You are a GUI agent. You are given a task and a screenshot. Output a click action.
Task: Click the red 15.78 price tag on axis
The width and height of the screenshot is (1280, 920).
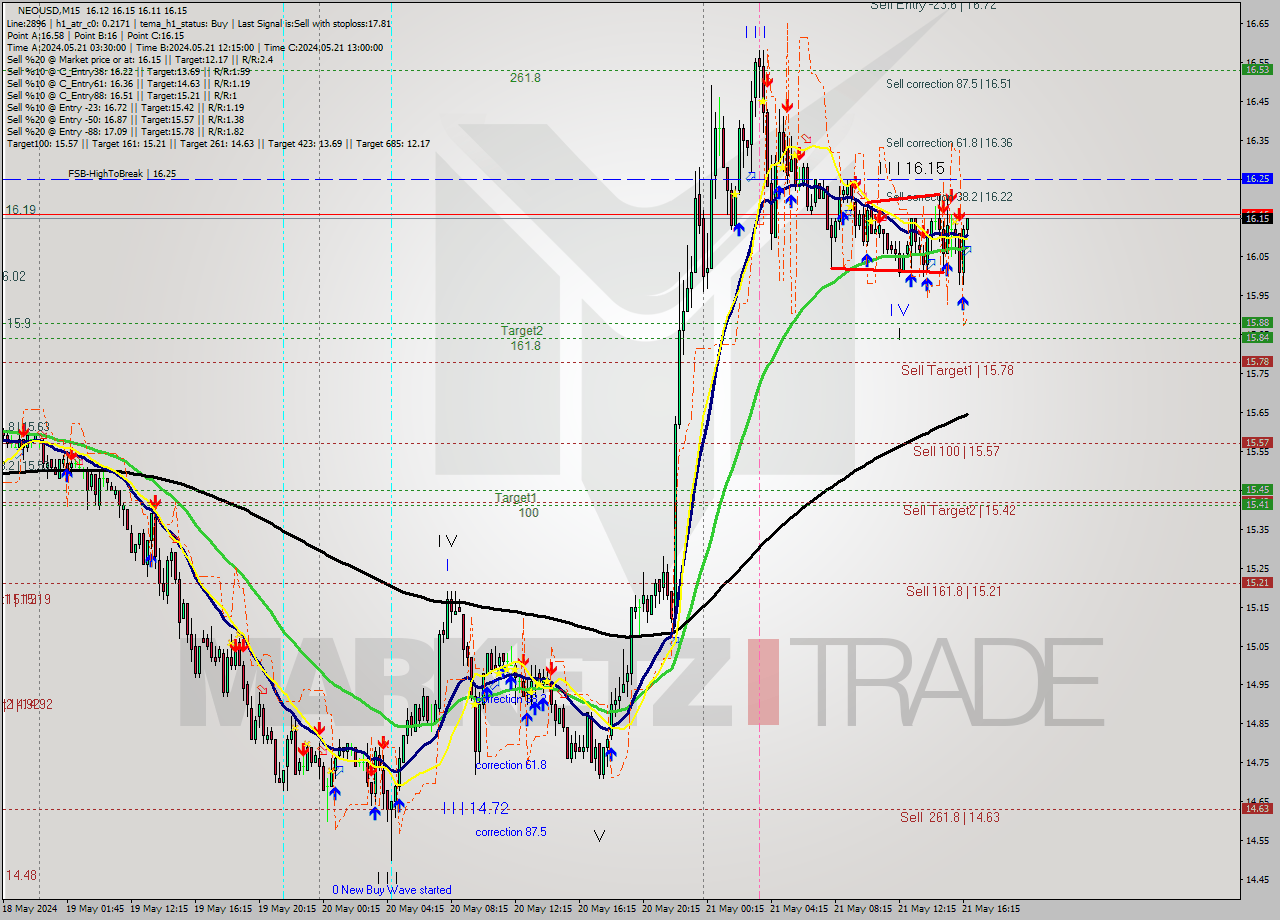[1256, 361]
